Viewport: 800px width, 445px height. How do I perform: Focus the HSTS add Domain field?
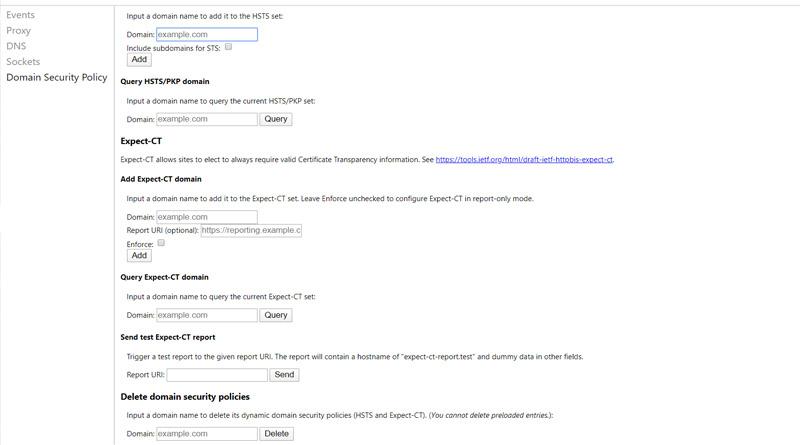pos(207,34)
